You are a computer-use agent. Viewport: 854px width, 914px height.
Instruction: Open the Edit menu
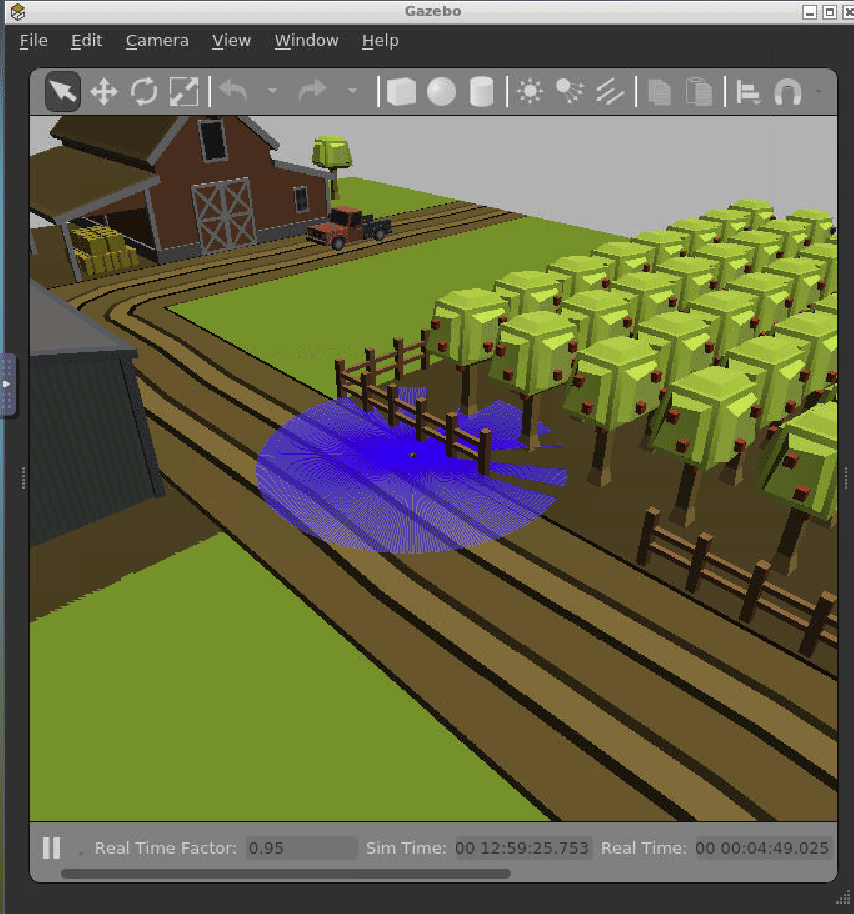pyautogui.click(x=86, y=41)
